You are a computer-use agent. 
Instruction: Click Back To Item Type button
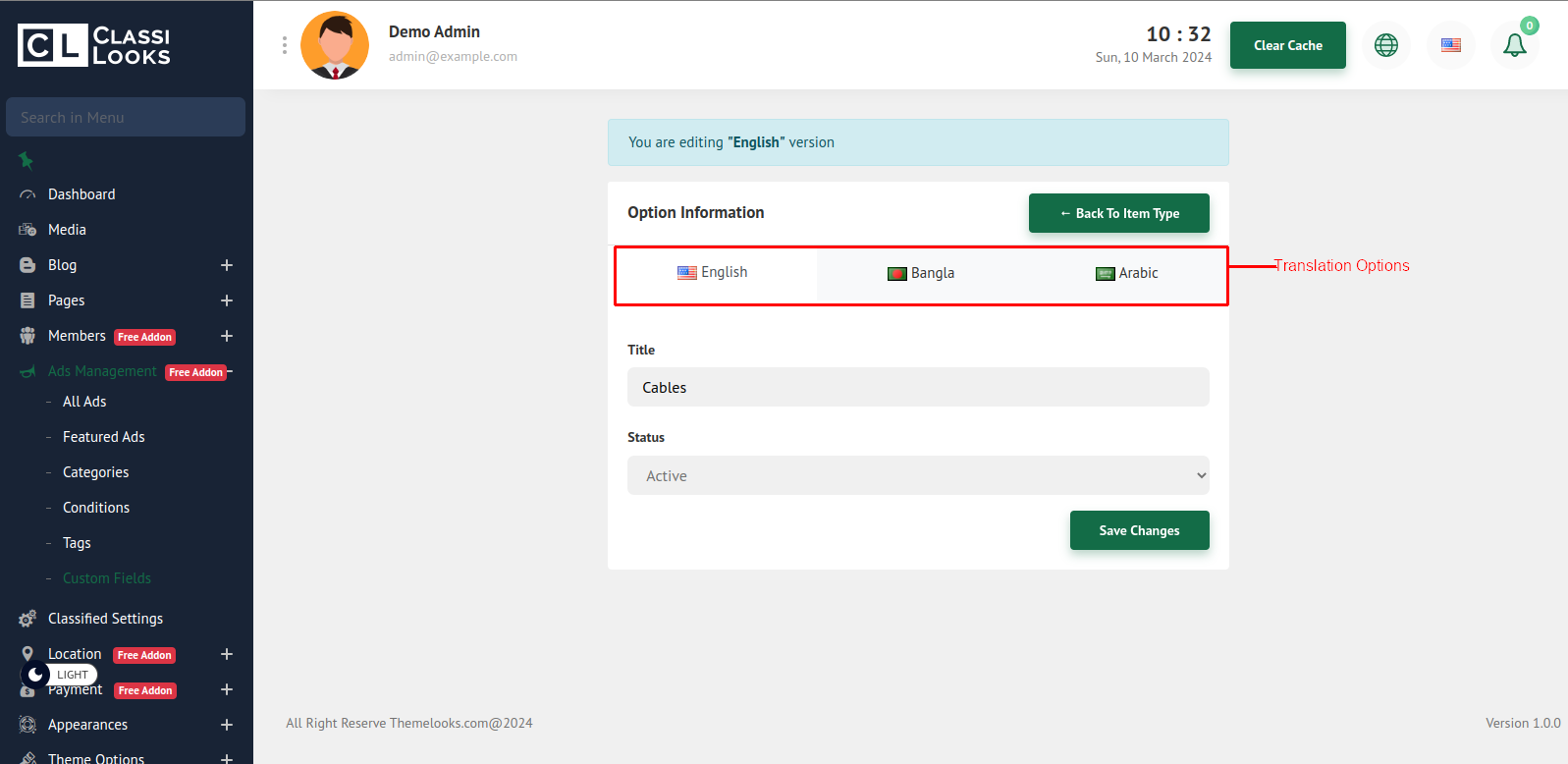(1118, 213)
